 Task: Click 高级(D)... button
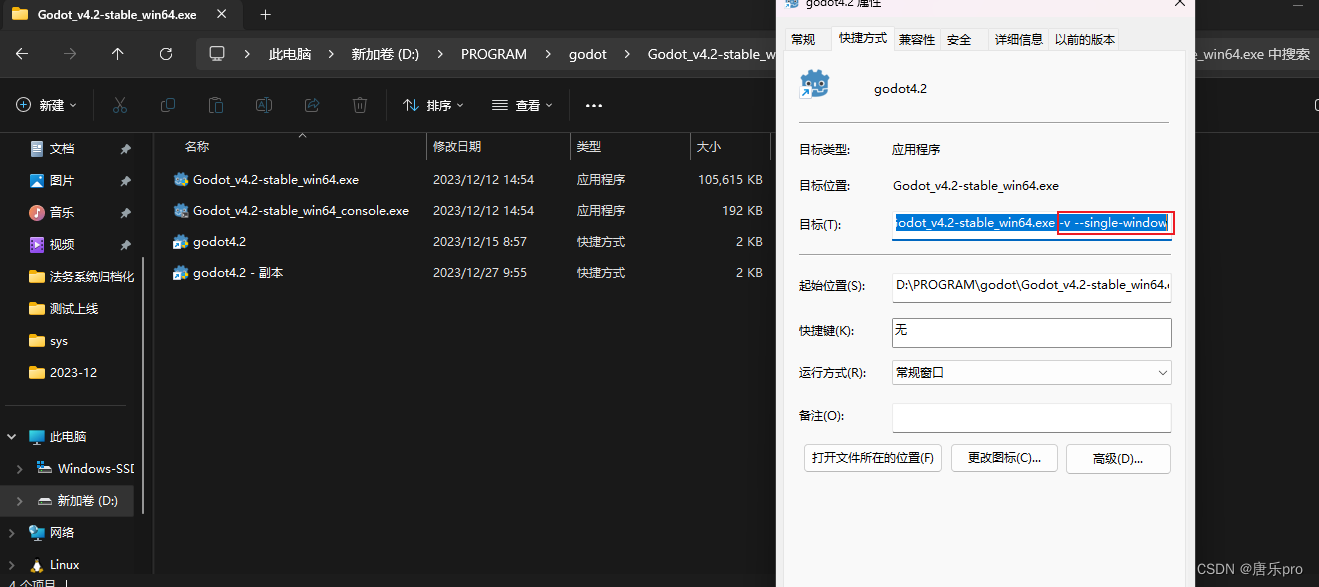(1118, 459)
